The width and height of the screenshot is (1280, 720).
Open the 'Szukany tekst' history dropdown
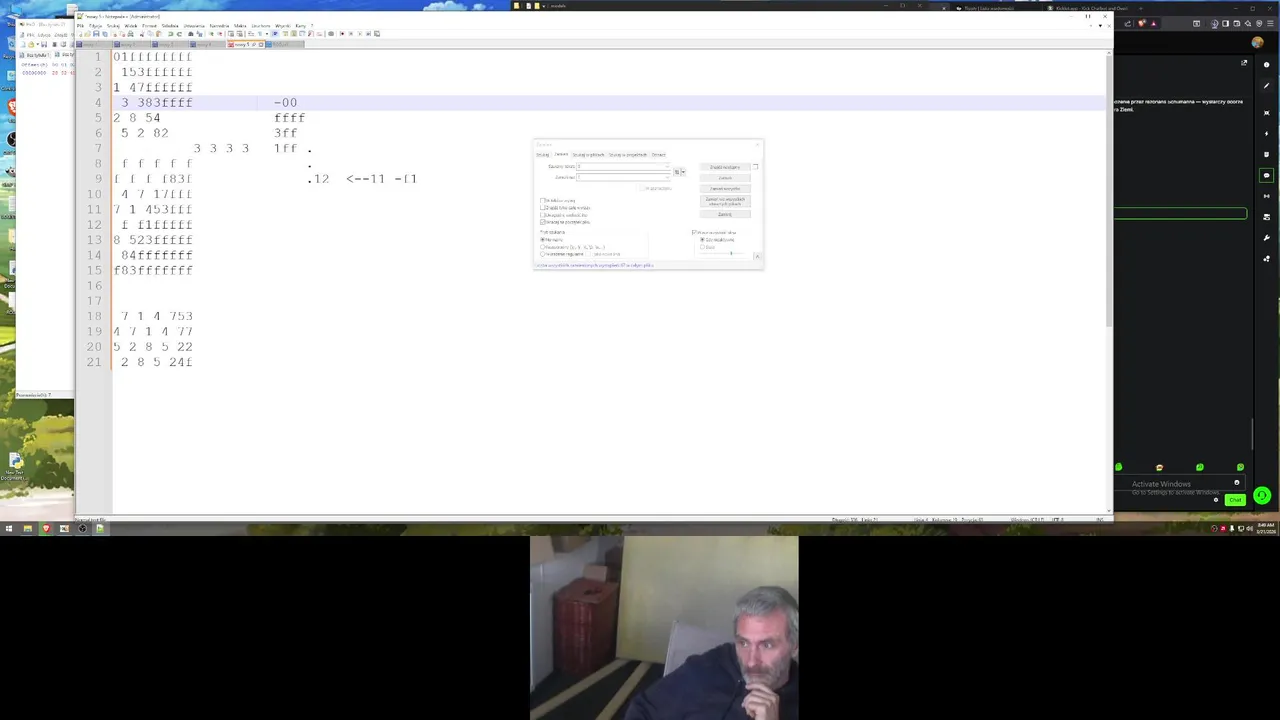pos(667,167)
